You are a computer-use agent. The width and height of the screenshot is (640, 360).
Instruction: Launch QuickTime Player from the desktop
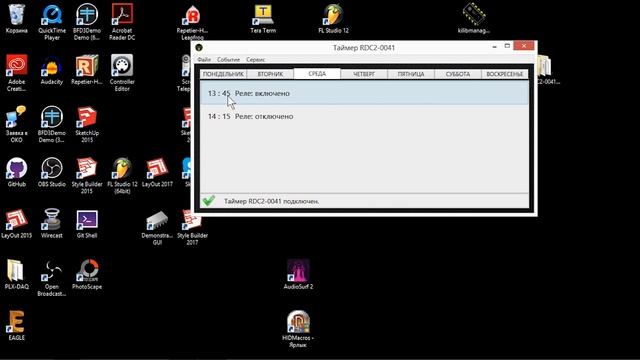pyautogui.click(x=52, y=16)
